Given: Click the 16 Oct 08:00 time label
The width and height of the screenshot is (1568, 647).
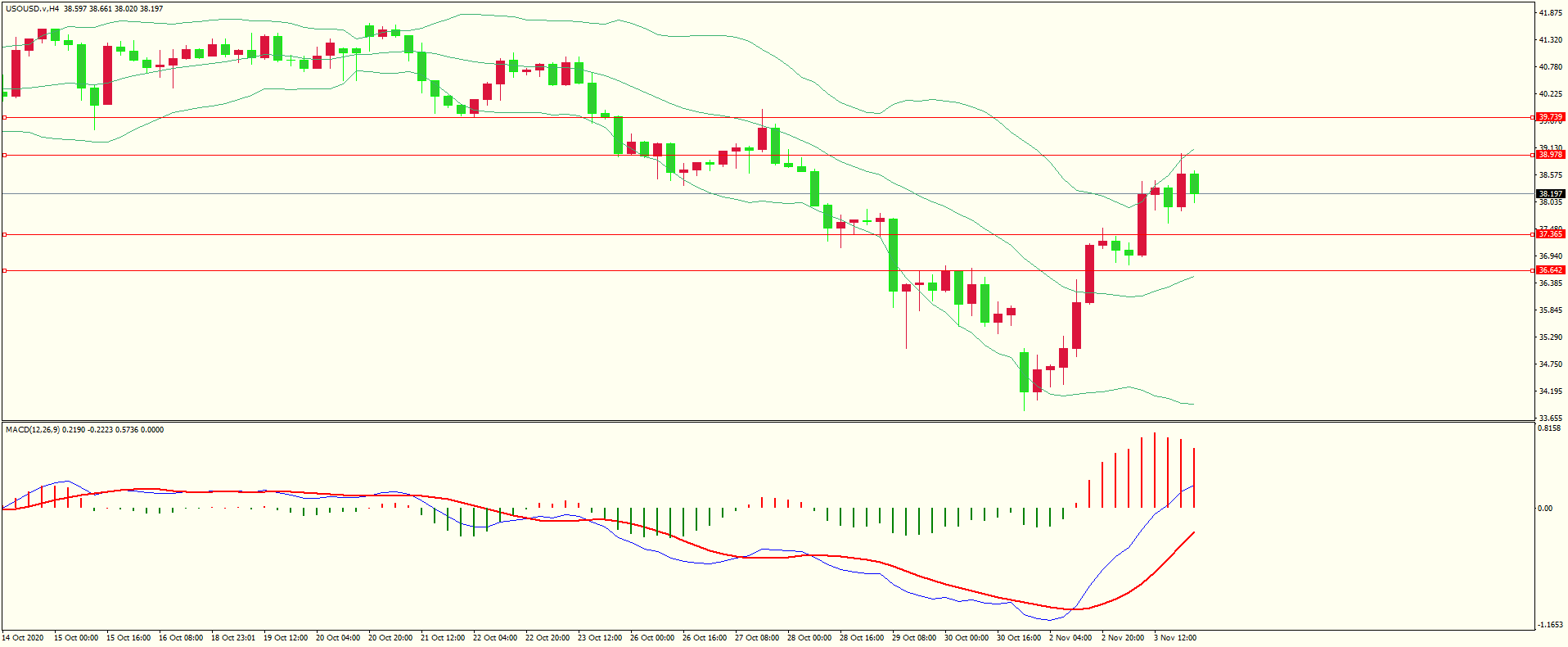Looking at the screenshot, I should [x=181, y=638].
